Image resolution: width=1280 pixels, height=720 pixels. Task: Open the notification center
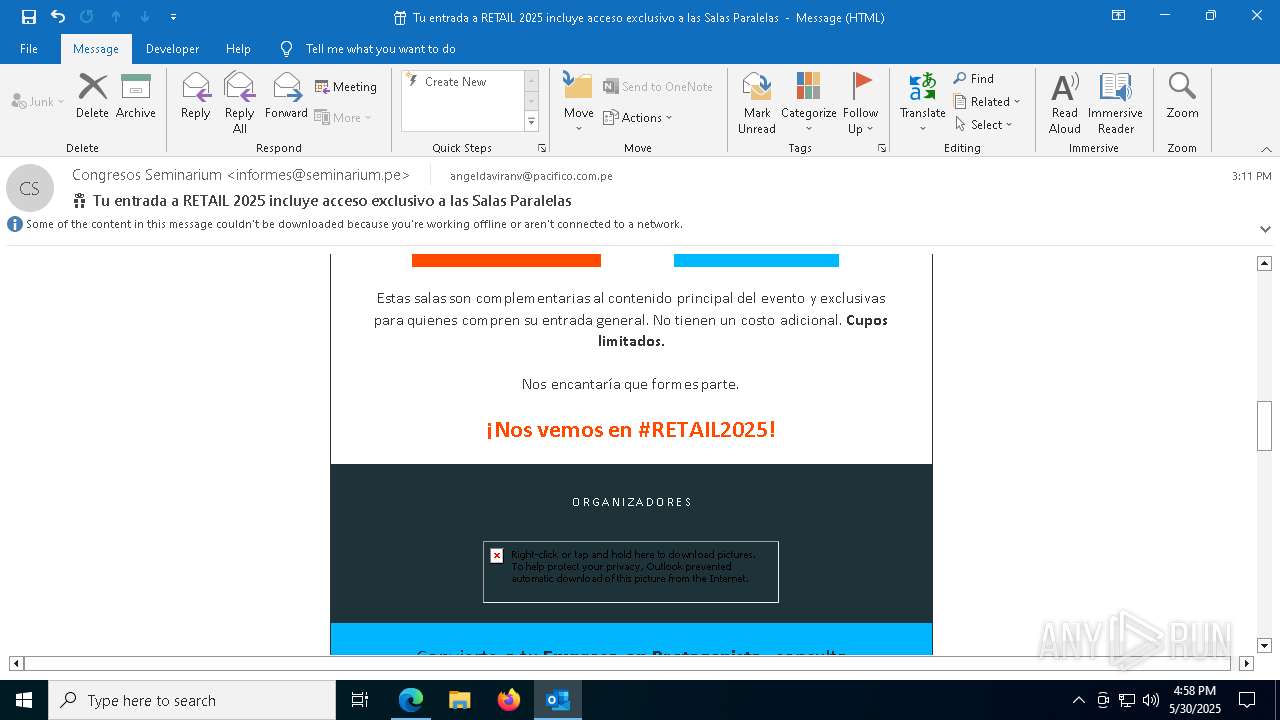pyautogui.click(x=1247, y=700)
